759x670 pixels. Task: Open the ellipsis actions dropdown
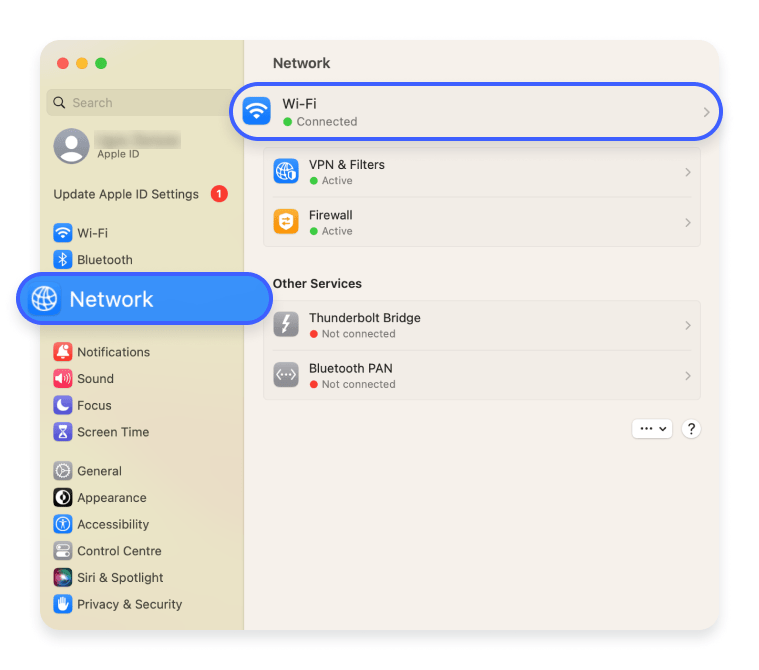tap(652, 428)
